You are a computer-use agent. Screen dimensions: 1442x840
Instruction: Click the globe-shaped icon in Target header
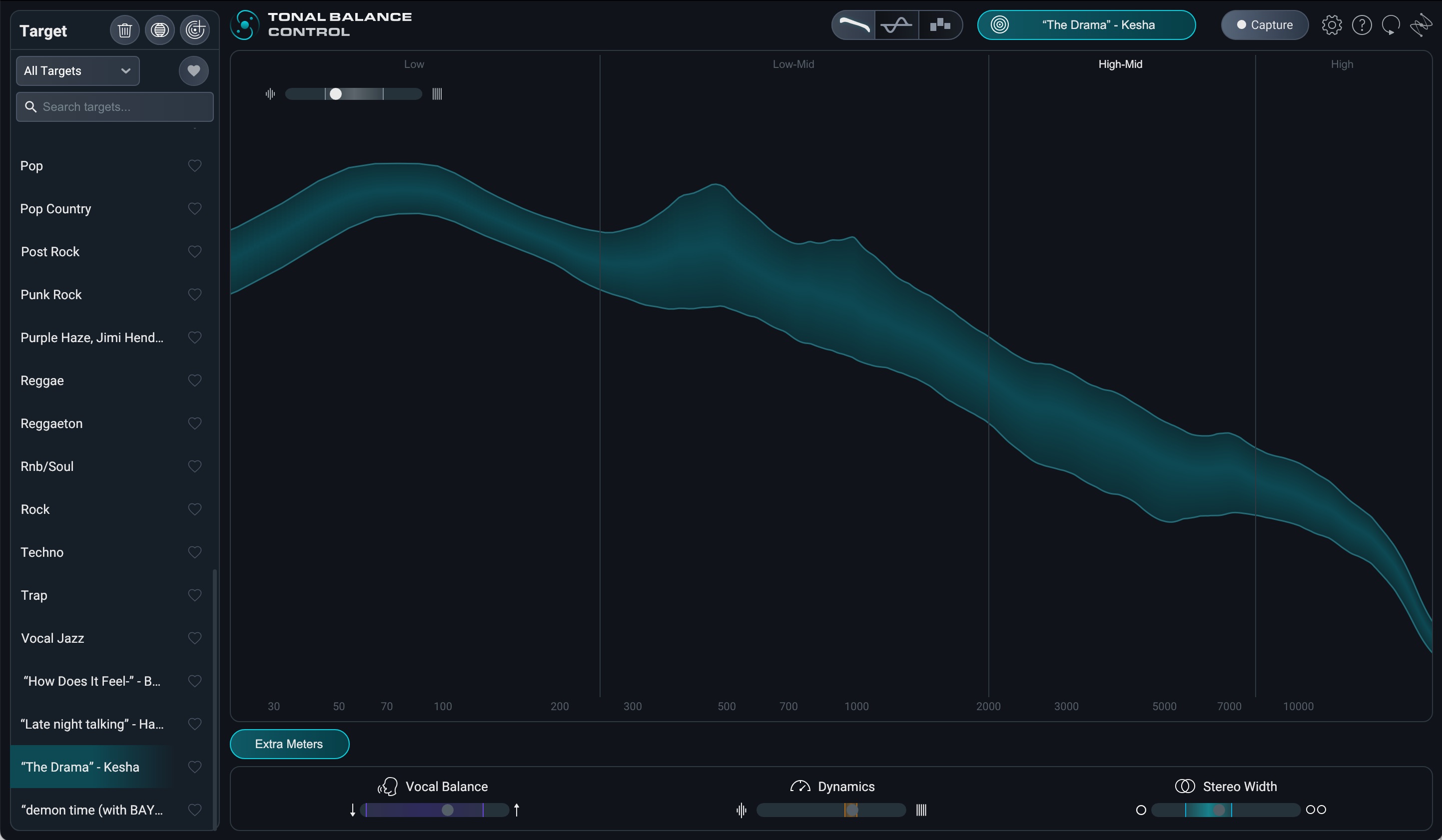pyautogui.click(x=160, y=30)
